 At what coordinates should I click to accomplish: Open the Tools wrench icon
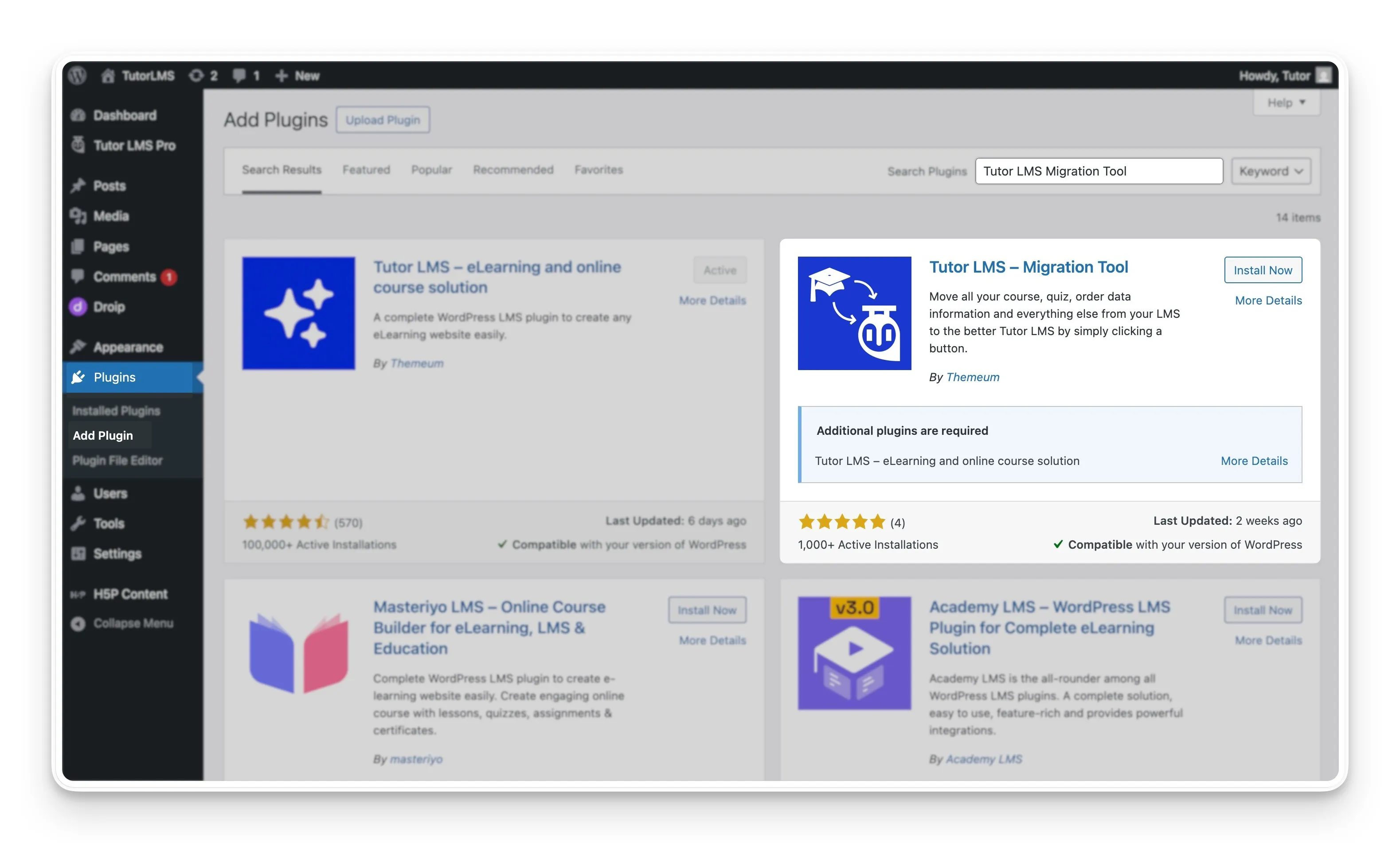click(78, 523)
